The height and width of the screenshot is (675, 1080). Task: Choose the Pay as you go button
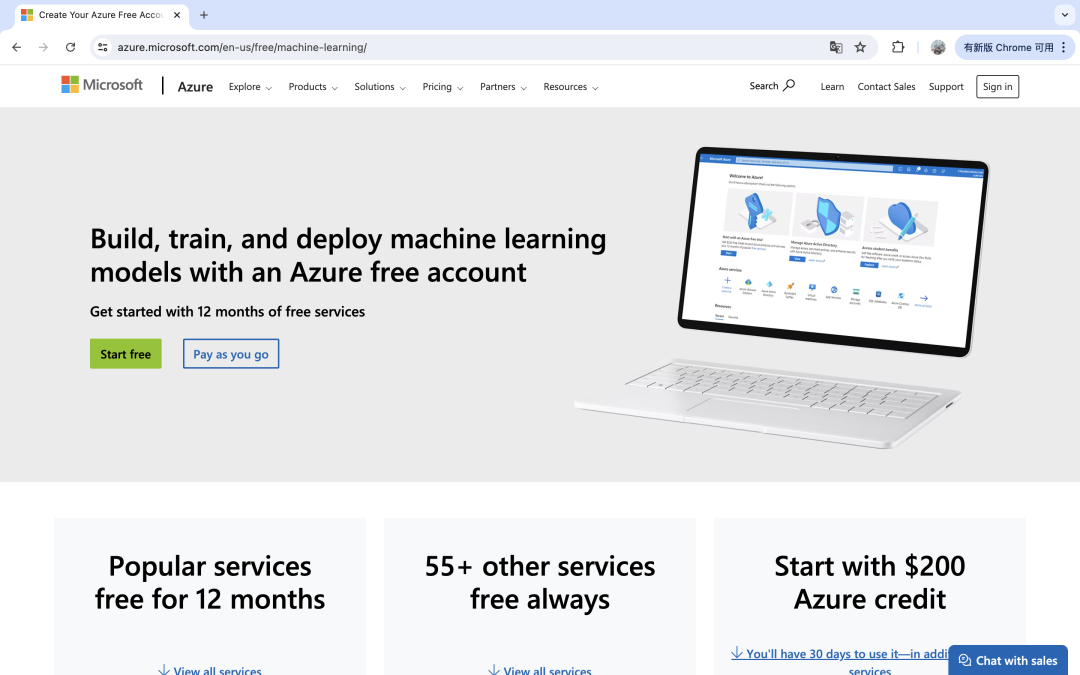coord(231,354)
